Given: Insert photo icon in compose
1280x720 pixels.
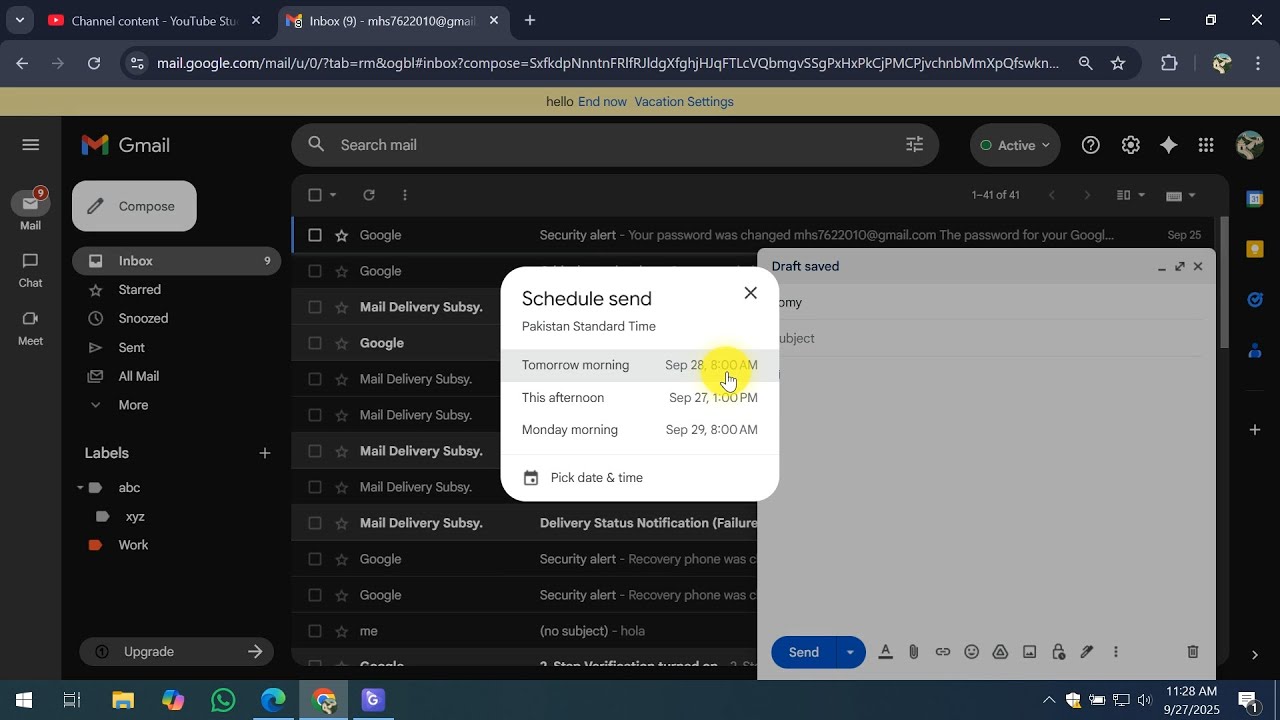Looking at the screenshot, I should (x=1029, y=652).
